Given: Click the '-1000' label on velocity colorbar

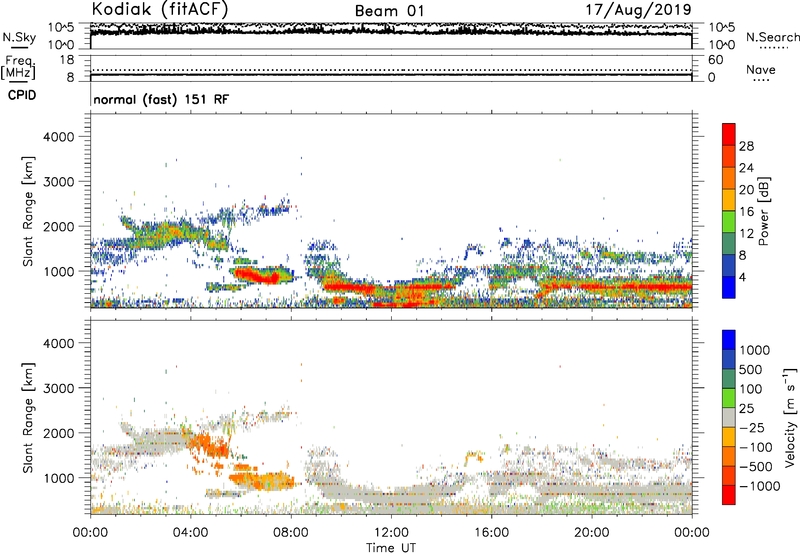Looking at the screenshot, I should tap(759, 486).
